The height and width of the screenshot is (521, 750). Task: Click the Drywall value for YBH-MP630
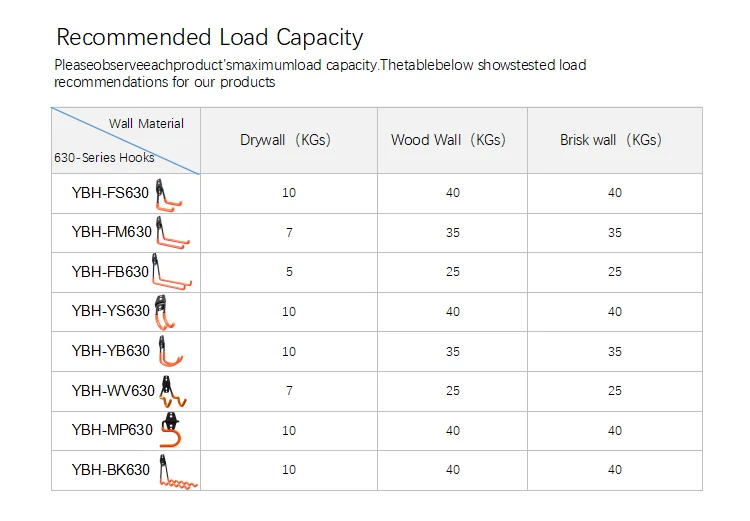(289, 431)
